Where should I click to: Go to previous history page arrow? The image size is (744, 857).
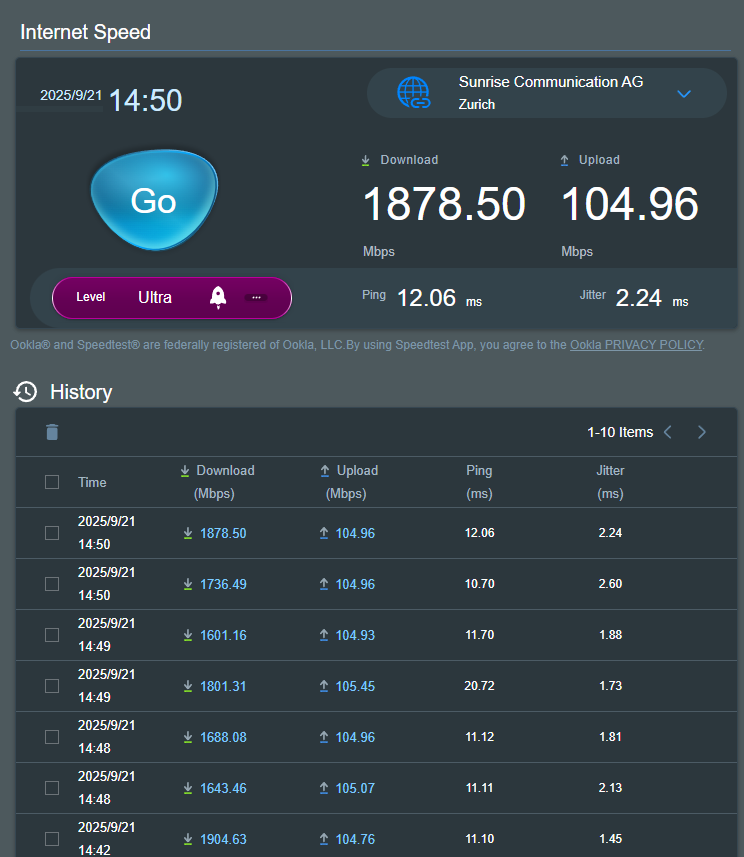tap(668, 432)
